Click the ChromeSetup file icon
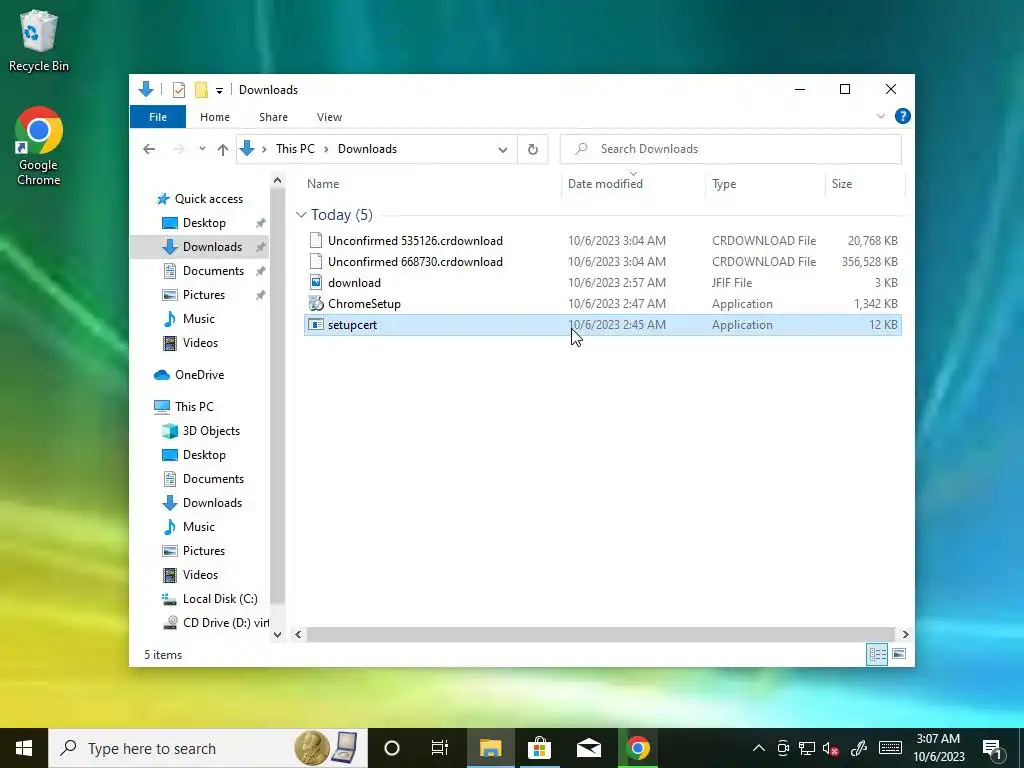This screenshot has width=1024, height=768. click(x=316, y=304)
